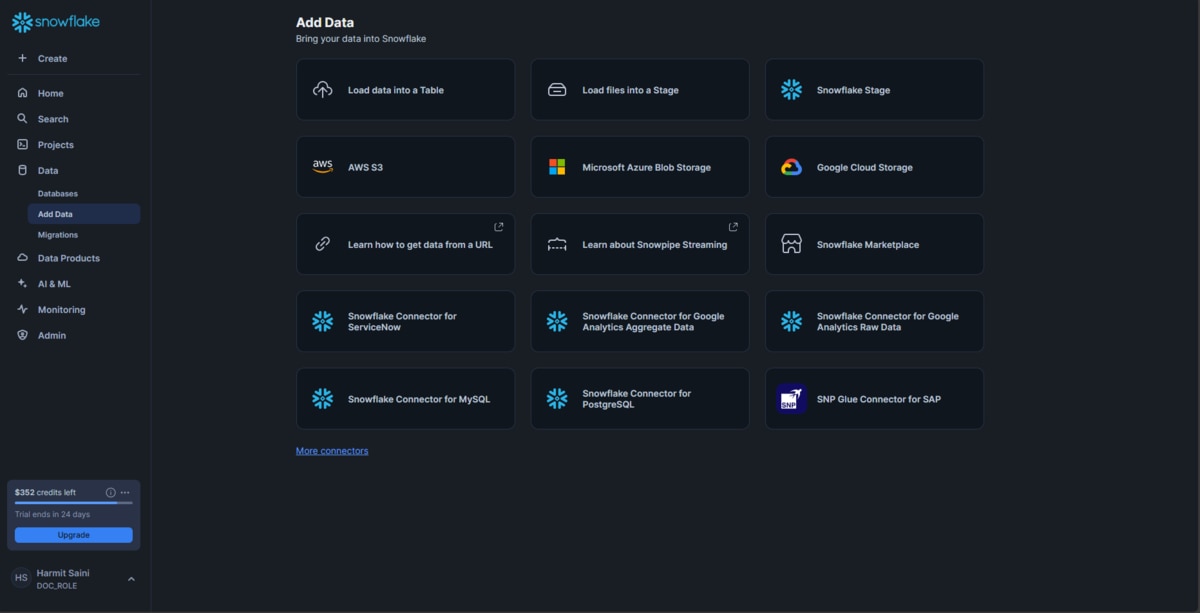Select Snowflake Connector for PostgreSQL card
This screenshot has height=613, width=1200.
(x=640, y=399)
